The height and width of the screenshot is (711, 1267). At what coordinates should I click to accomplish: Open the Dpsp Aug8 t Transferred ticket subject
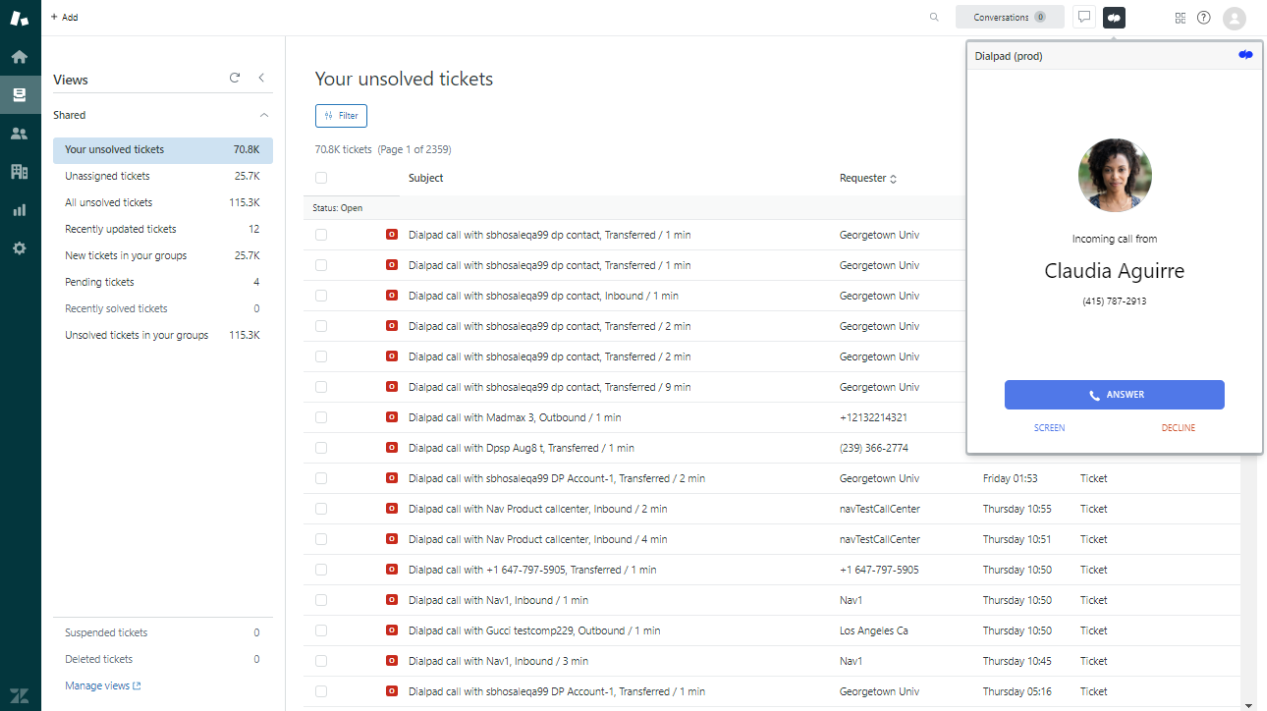(x=521, y=448)
